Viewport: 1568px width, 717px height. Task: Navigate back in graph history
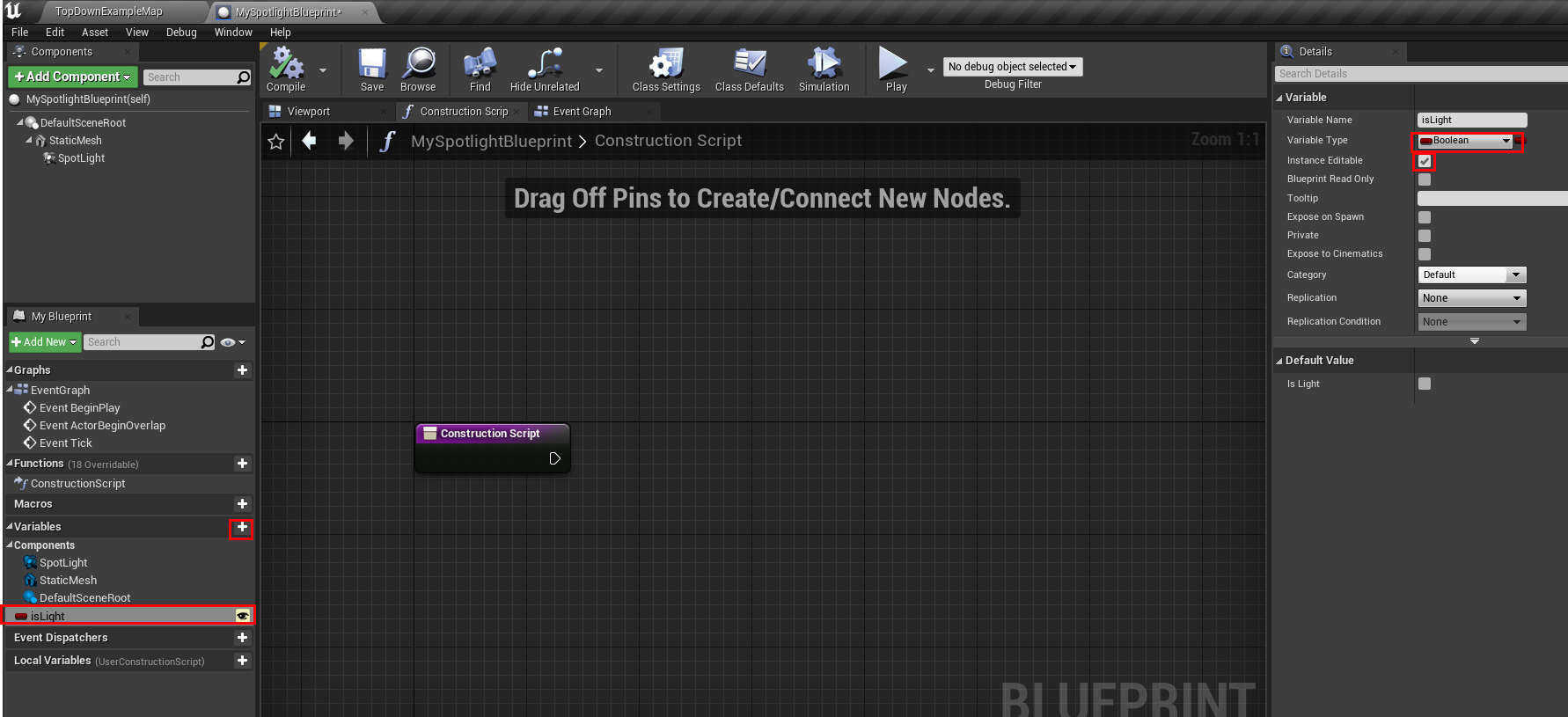pos(309,141)
